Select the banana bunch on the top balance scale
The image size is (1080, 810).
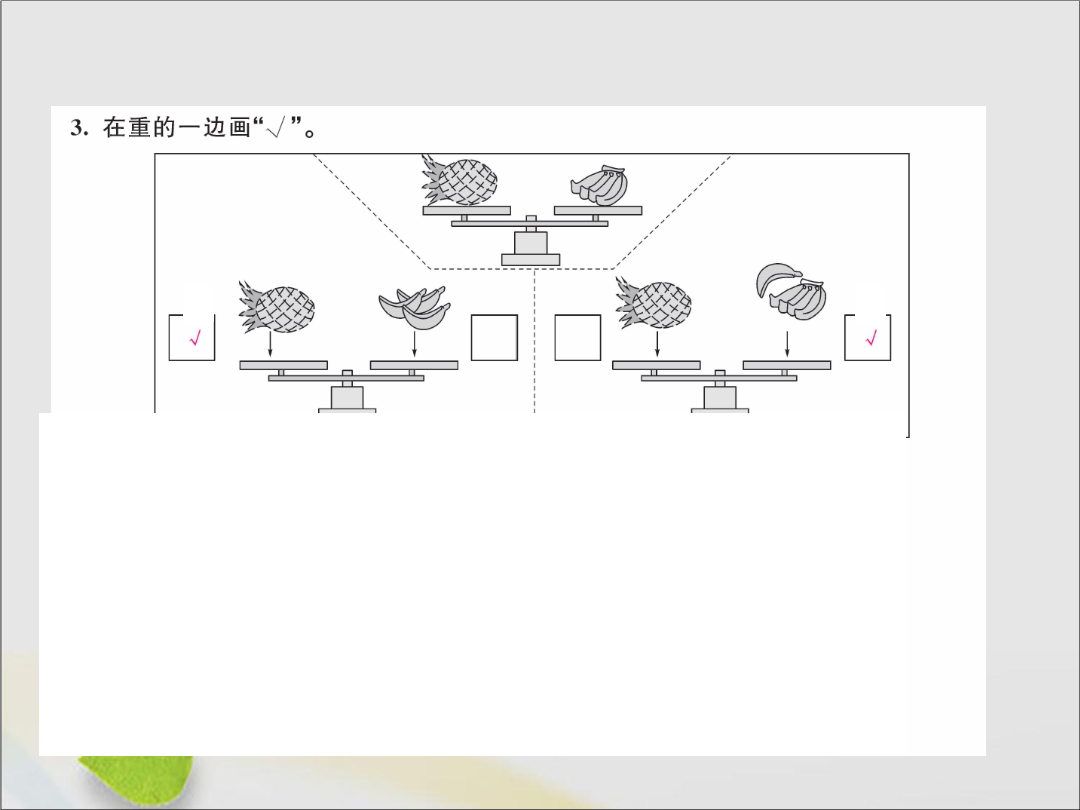pos(600,186)
